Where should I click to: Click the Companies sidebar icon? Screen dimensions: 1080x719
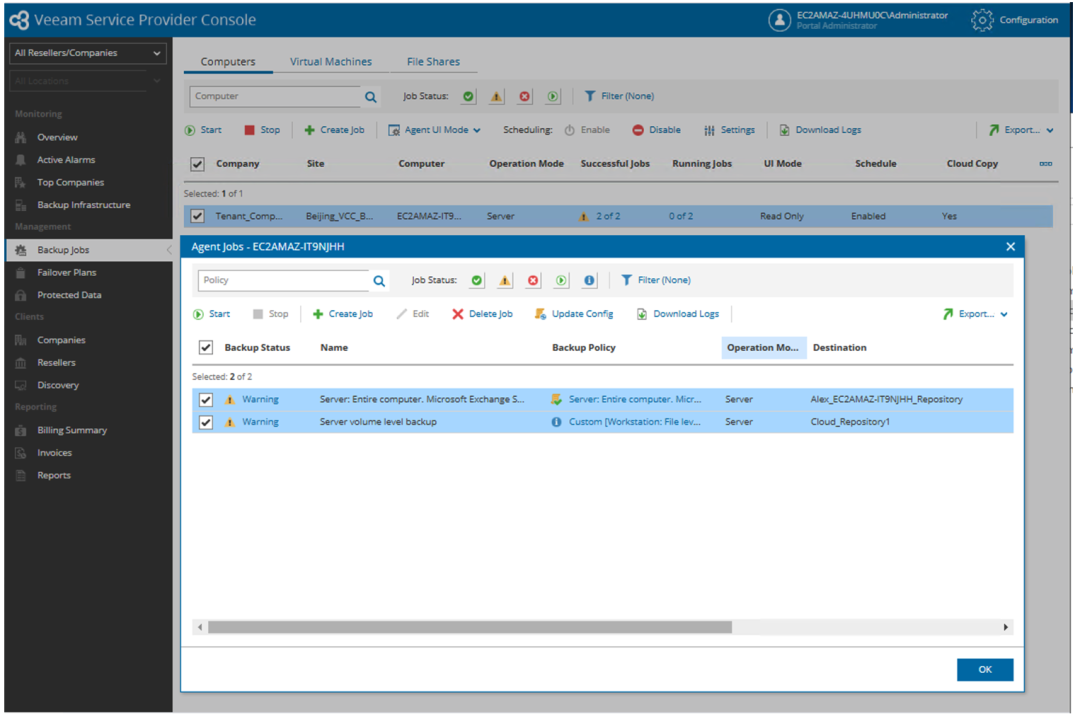21,340
